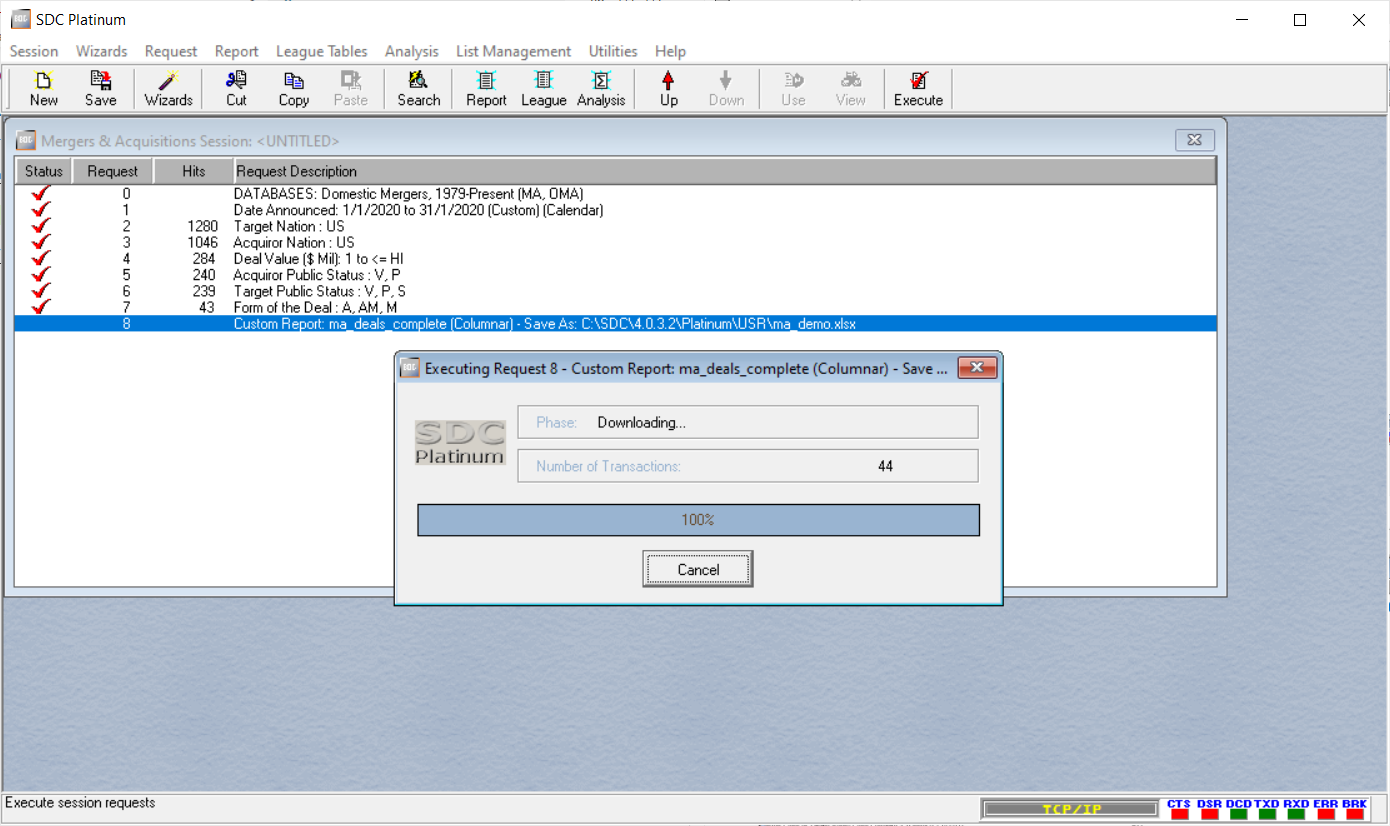Viewport: 1390px width, 826px height.
Task: Click the Execute toolbar icon
Action: click(918, 88)
